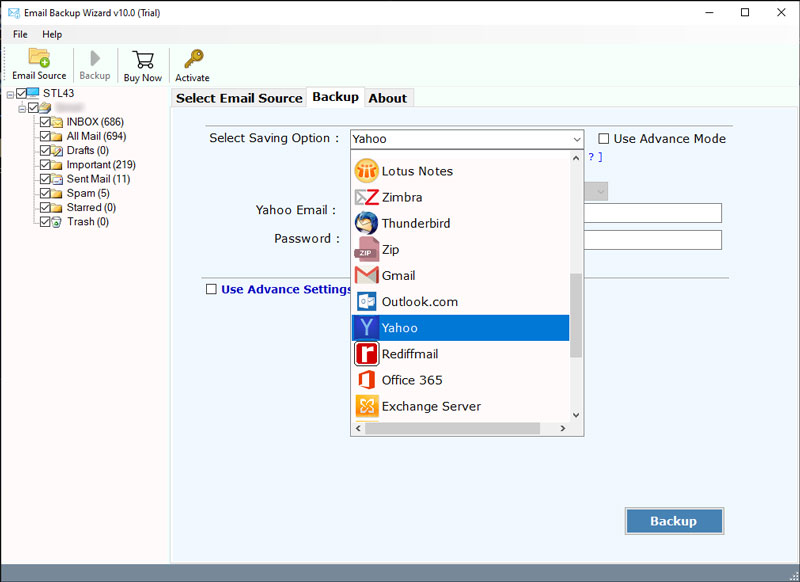This screenshot has width=800, height=582.
Task: Click the Trash bin icon
Action: [57, 222]
